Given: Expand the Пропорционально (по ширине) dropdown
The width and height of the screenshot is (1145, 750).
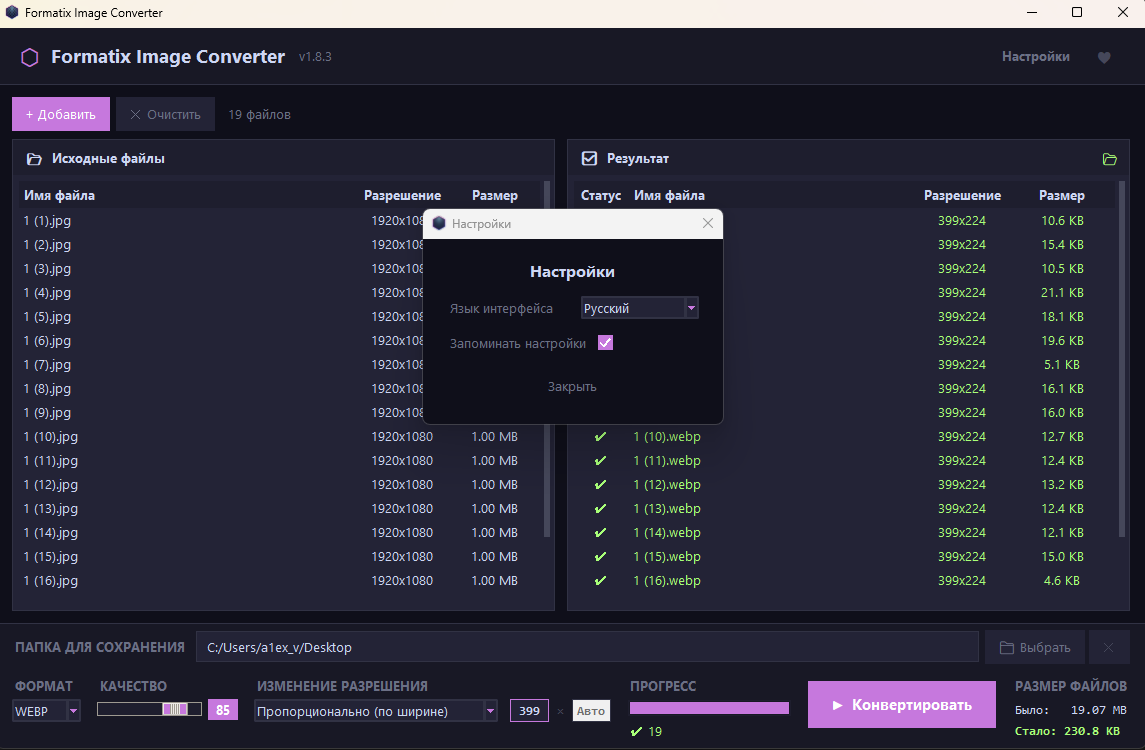Looking at the screenshot, I should (x=375, y=711).
